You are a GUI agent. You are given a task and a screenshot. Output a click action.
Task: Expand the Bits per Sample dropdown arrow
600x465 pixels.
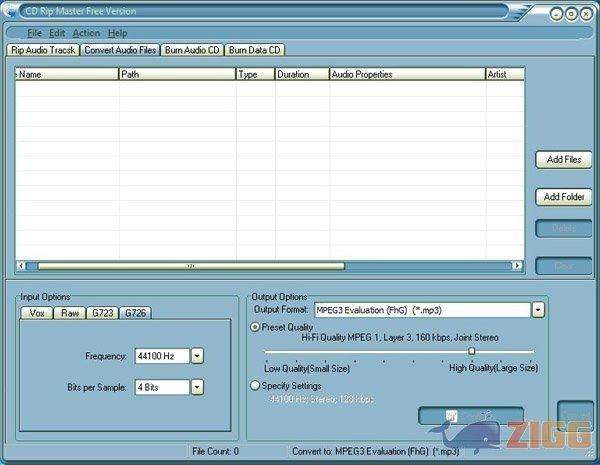(197, 387)
